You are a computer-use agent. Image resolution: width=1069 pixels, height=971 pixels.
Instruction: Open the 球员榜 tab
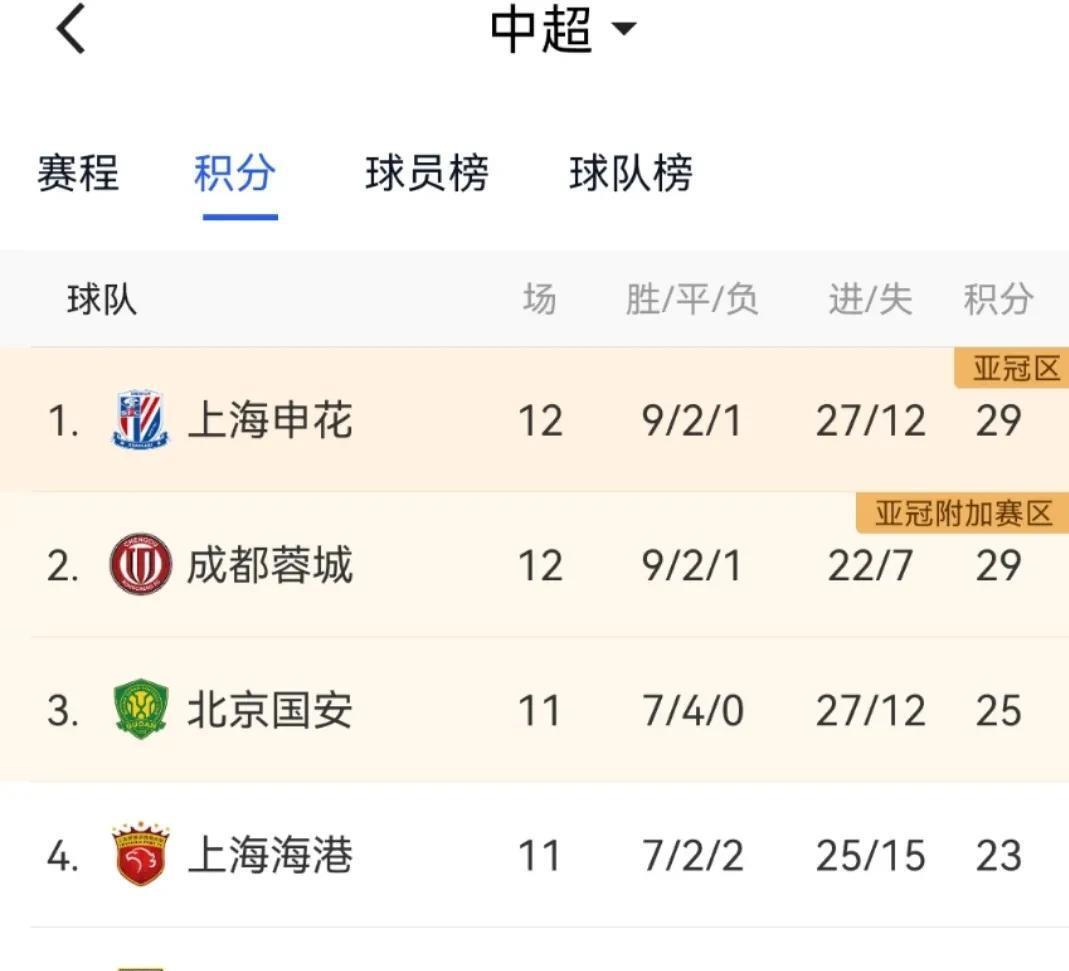click(427, 174)
